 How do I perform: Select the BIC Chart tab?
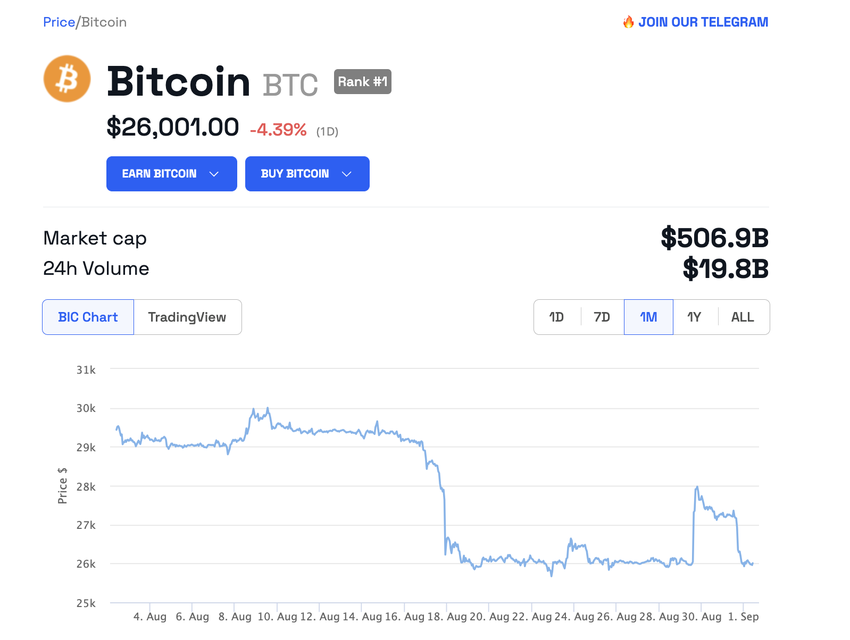(x=87, y=316)
